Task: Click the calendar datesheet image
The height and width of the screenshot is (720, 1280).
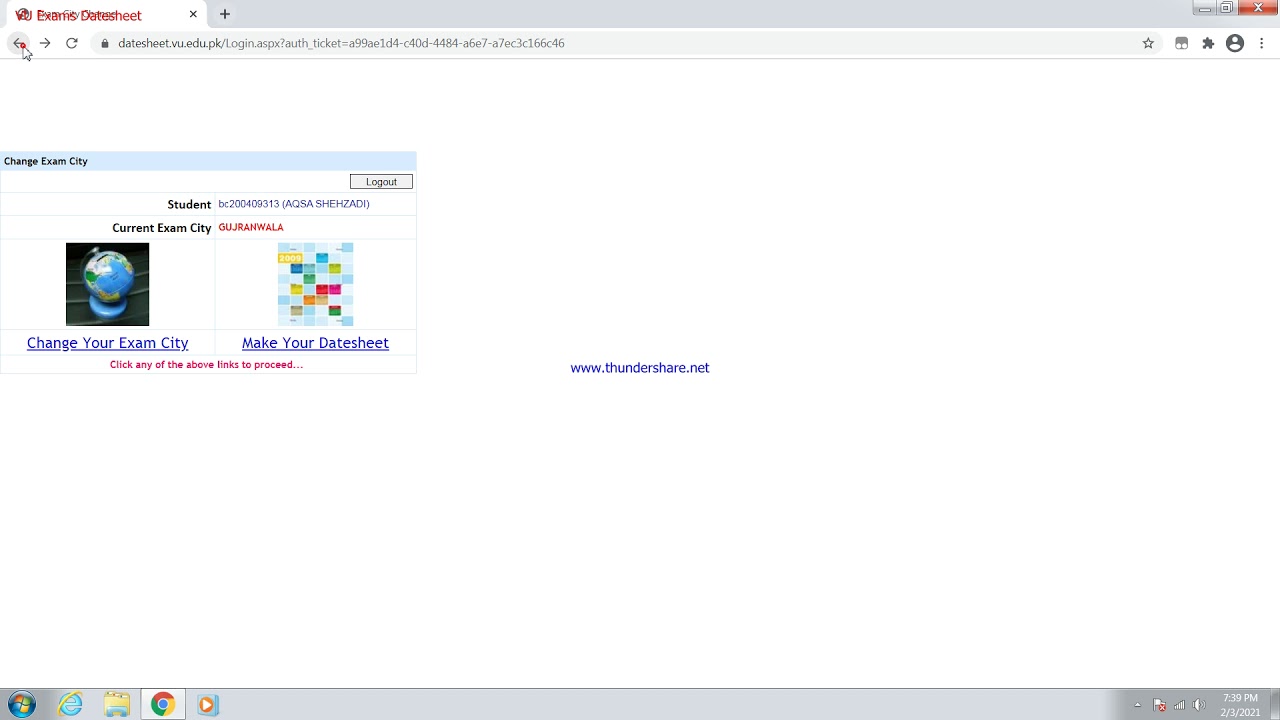Action: click(315, 284)
